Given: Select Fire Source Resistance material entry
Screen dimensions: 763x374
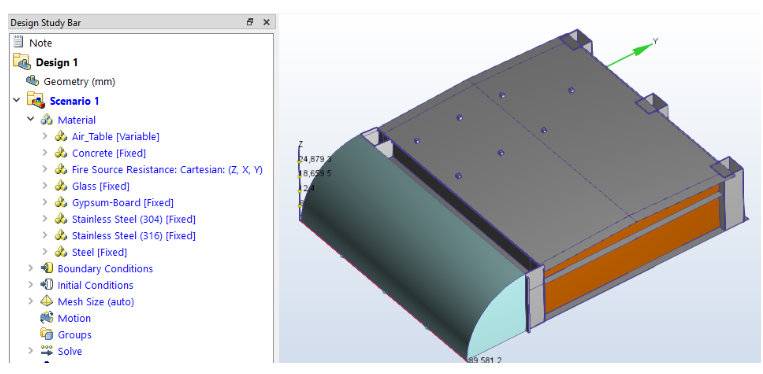Looking at the screenshot, I should (167, 170).
